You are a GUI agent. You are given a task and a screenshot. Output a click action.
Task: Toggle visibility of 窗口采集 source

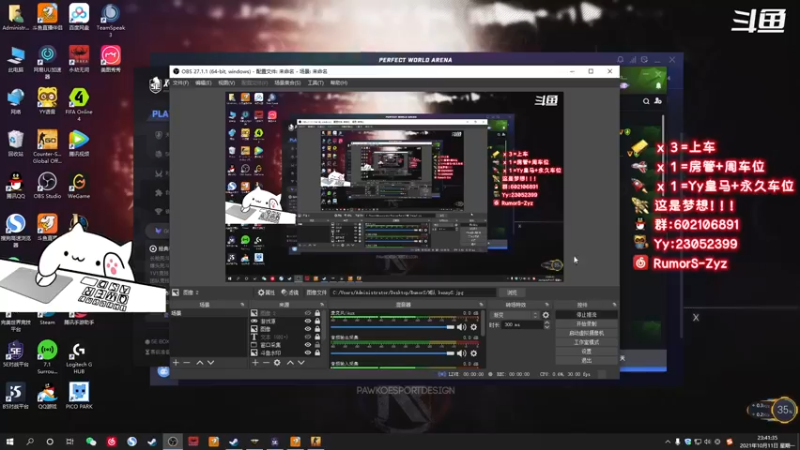click(308, 345)
